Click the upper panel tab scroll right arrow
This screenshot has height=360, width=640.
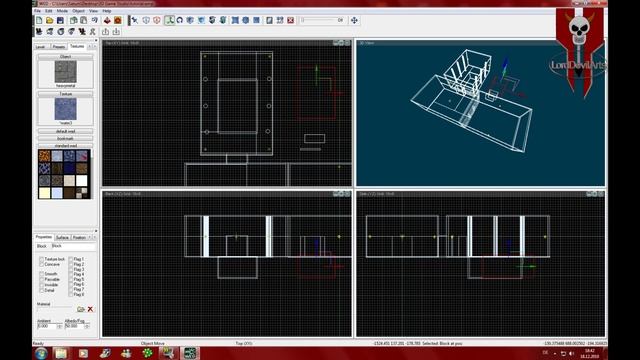(x=95, y=47)
